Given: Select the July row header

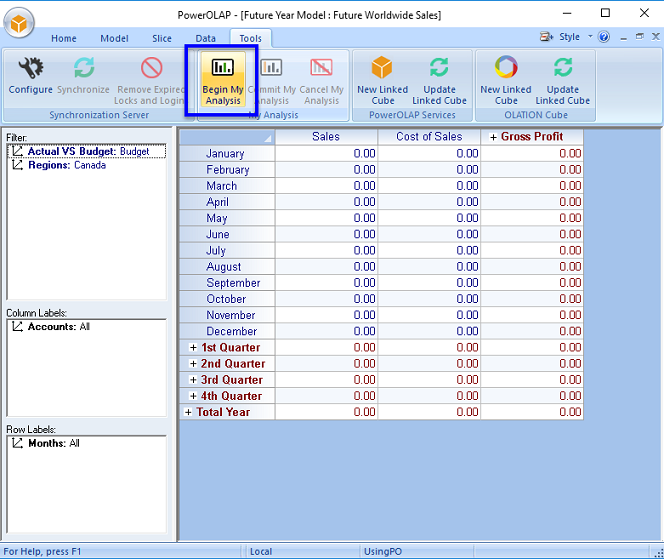Looking at the screenshot, I should click(227, 250).
